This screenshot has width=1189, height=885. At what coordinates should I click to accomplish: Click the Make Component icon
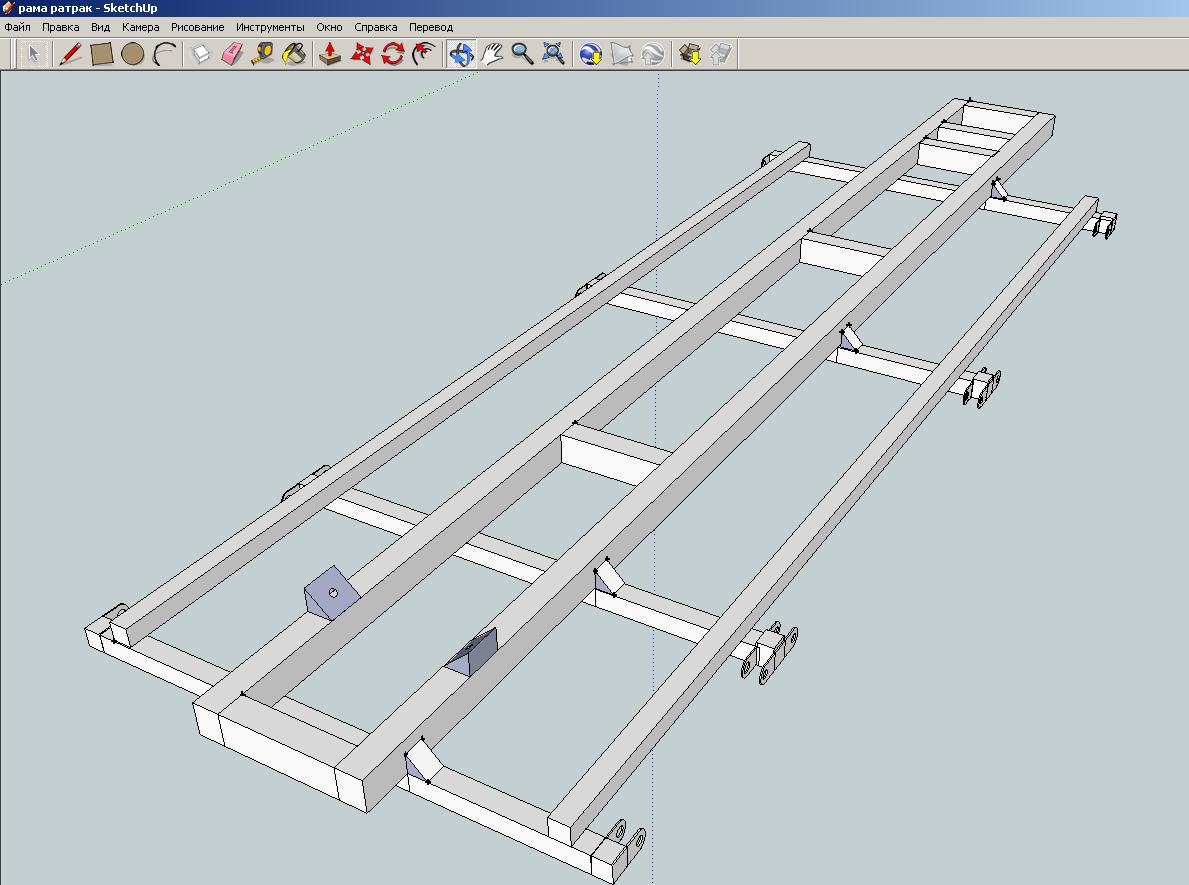point(201,54)
